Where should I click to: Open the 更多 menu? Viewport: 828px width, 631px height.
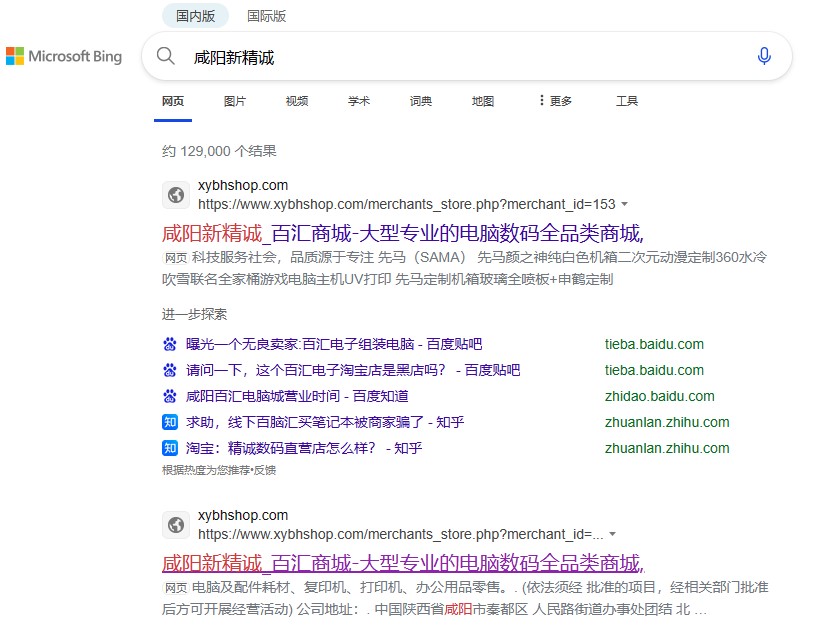pyautogui.click(x=555, y=101)
